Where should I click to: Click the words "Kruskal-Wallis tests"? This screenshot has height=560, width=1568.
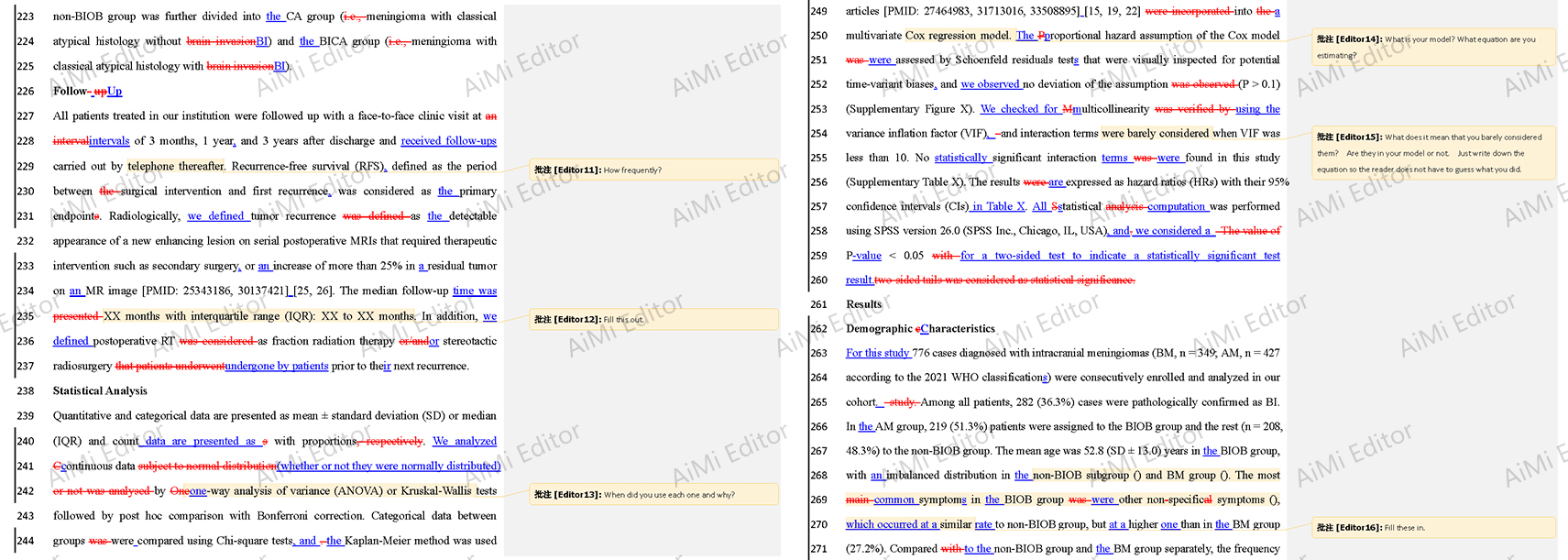click(x=448, y=490)
